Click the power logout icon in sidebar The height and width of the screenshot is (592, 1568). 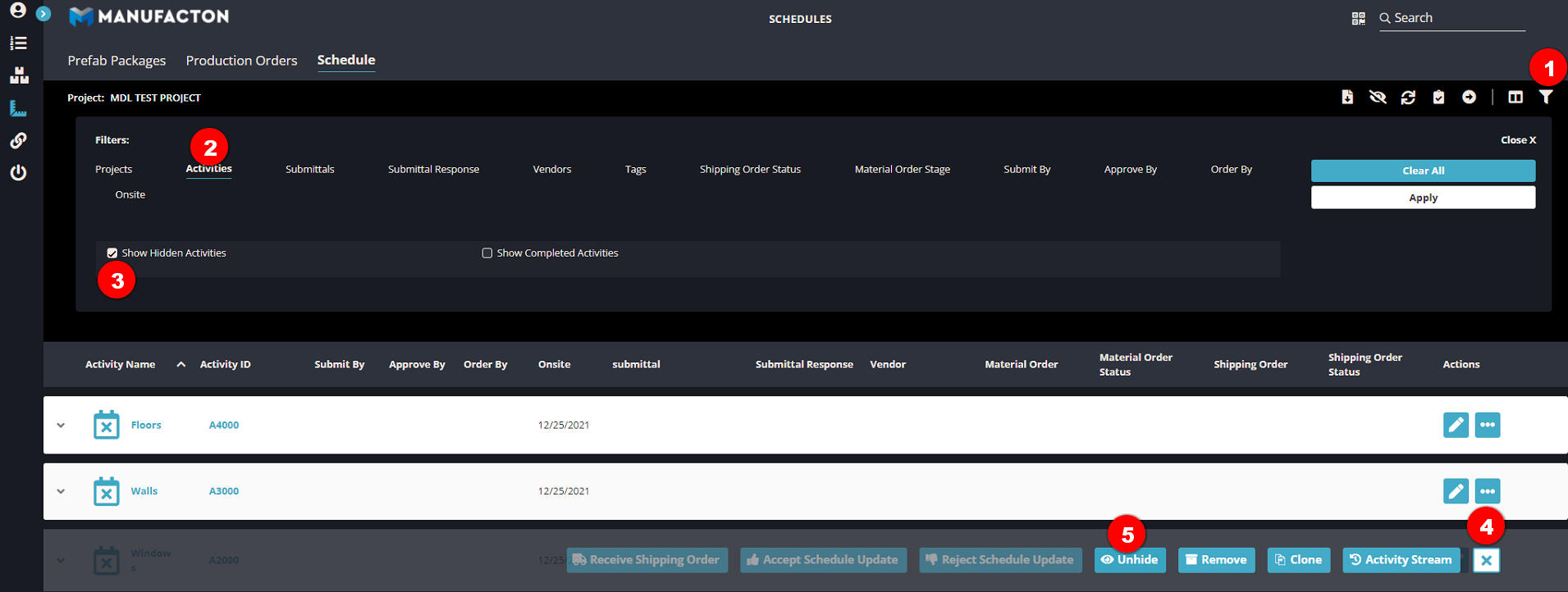point(18,173)
